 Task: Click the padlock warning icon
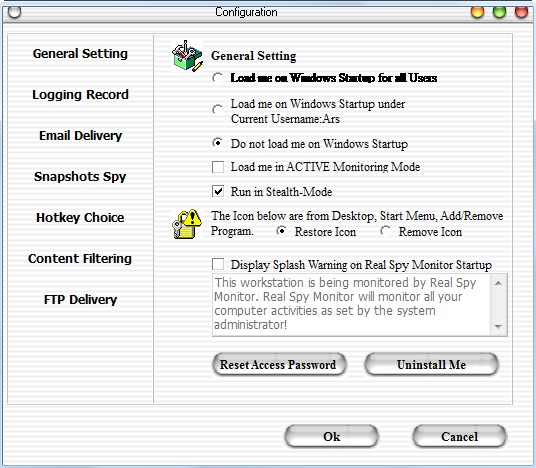[187, 224]
